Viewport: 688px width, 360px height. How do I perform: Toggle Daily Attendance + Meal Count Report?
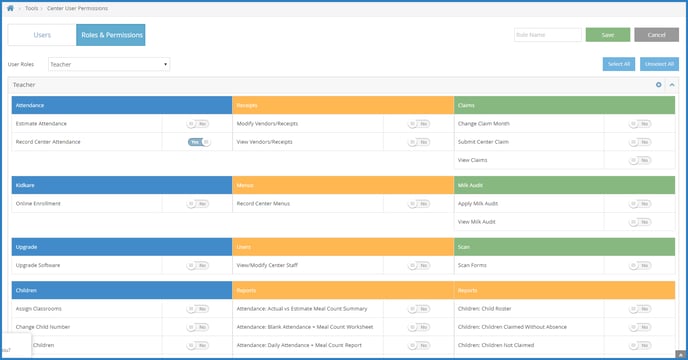click(x=419, y=345)
